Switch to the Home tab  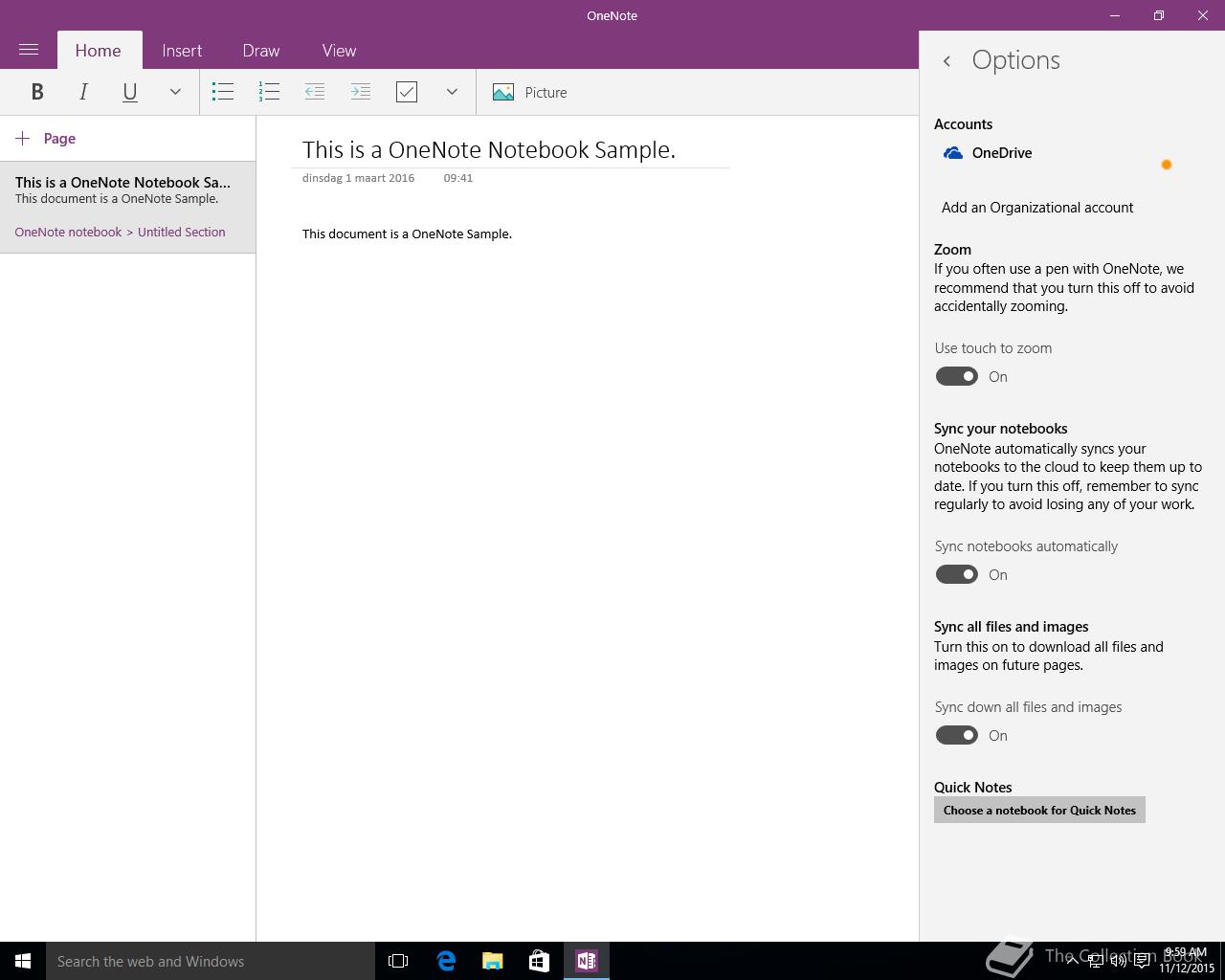click(x=99, y=51)
